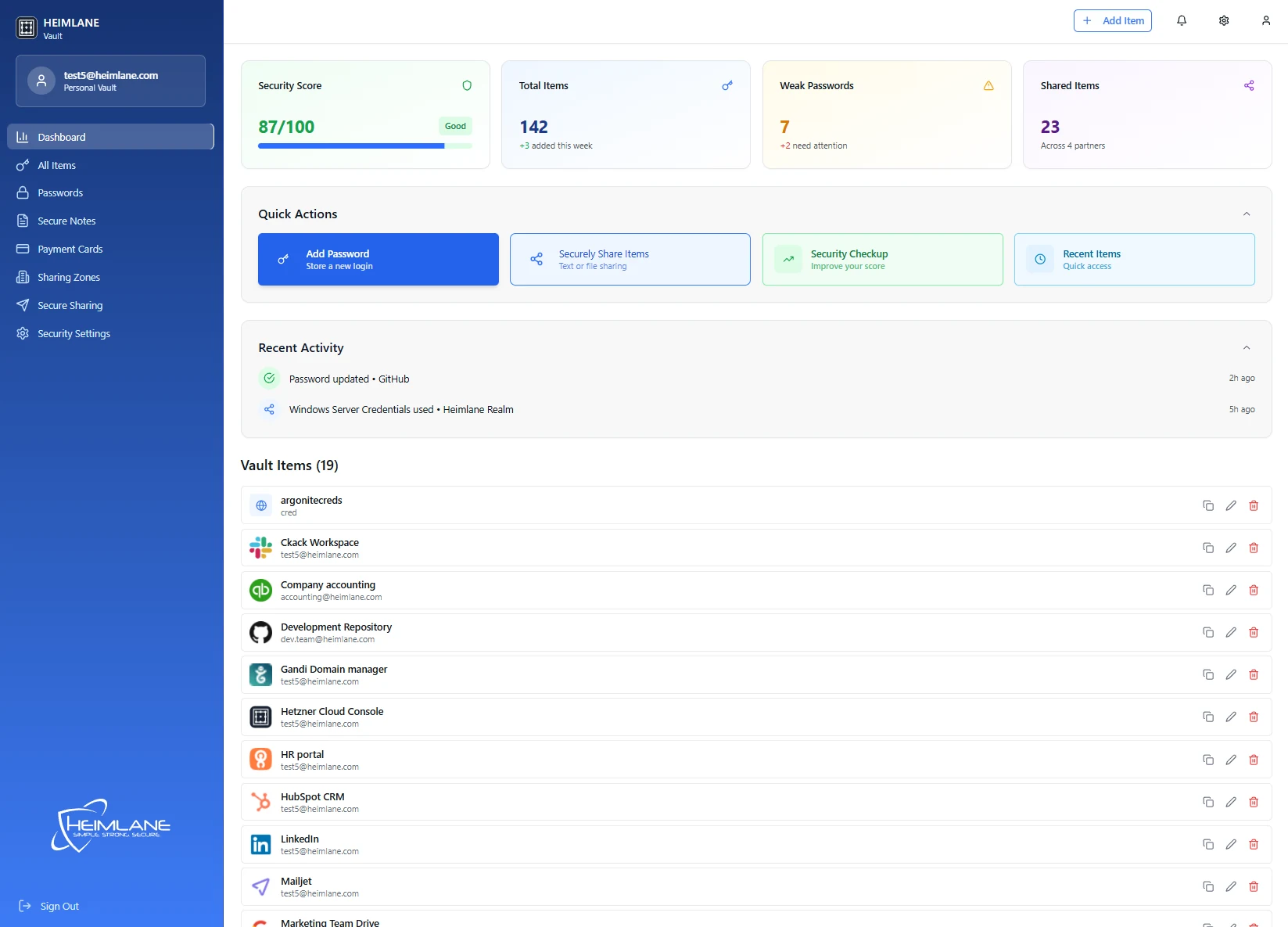The width and height of the screenshot is (1288, 927).
Task: Delete Company accounting entry
Action: (1254, 590)
